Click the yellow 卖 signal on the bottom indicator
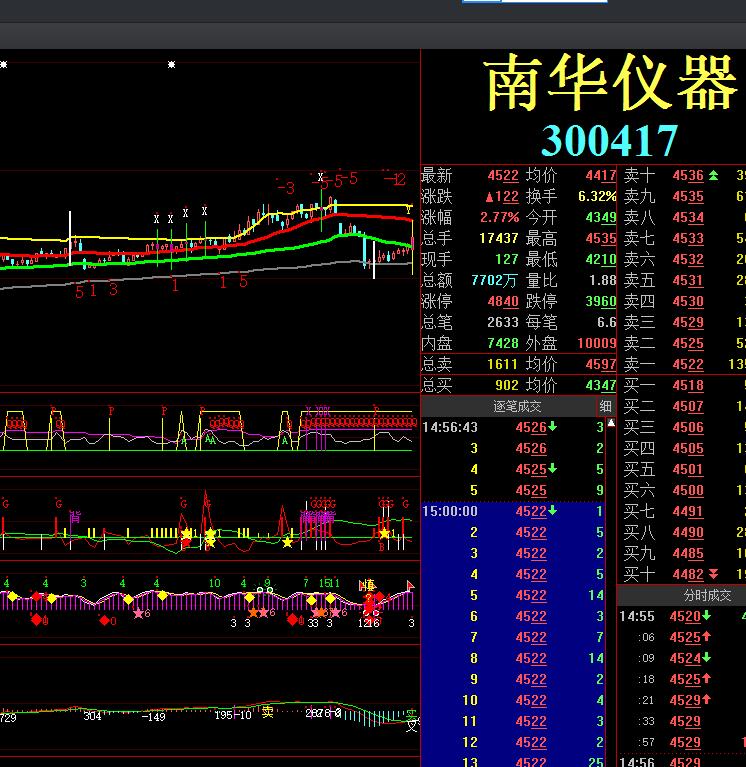The height and width of the screenshot is (767, 746). 267,712
